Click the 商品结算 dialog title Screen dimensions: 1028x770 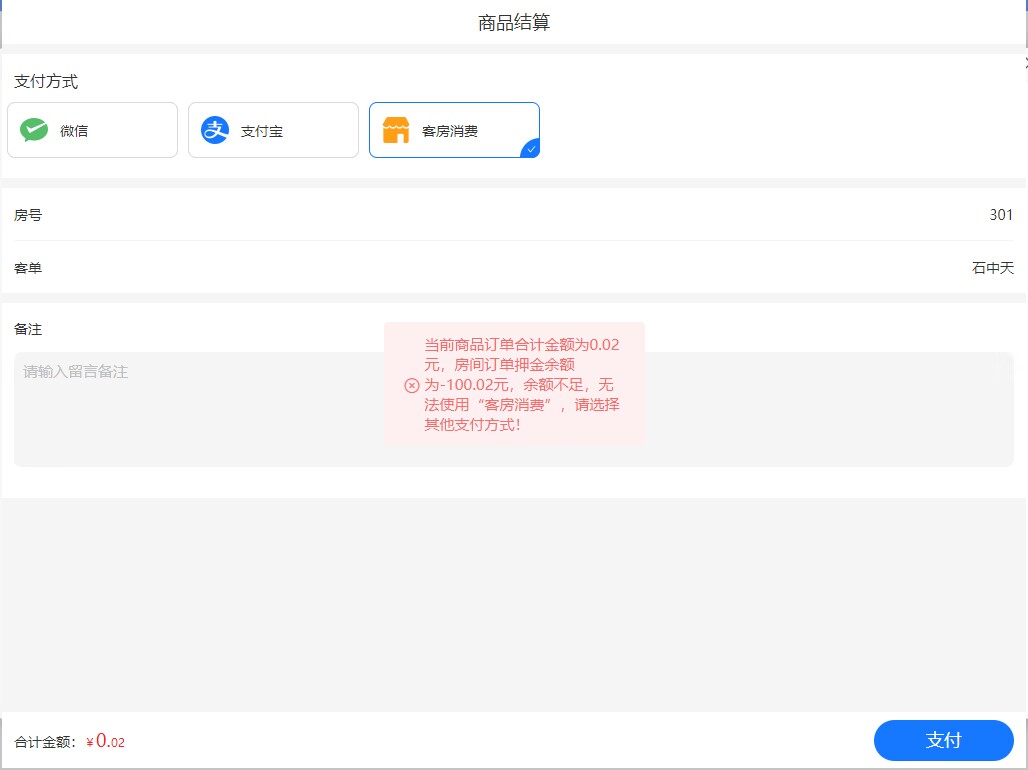[514, 22]
